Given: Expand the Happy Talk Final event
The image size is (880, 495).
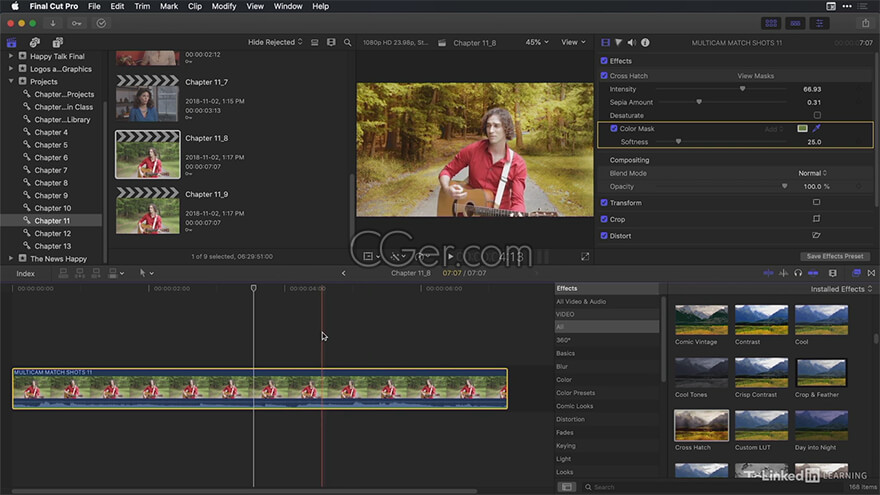Looking at the screenshot, I should click(11, 56).
